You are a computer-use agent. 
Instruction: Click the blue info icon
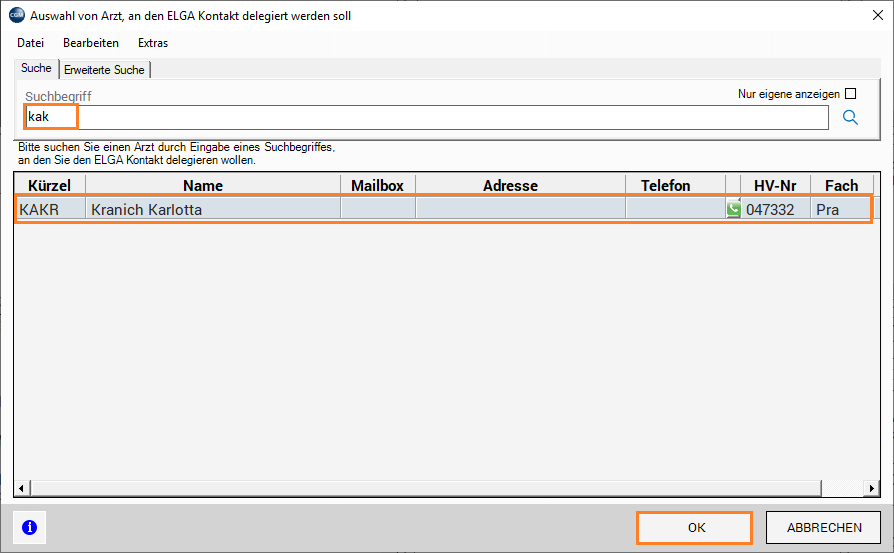tap(29, 527)
